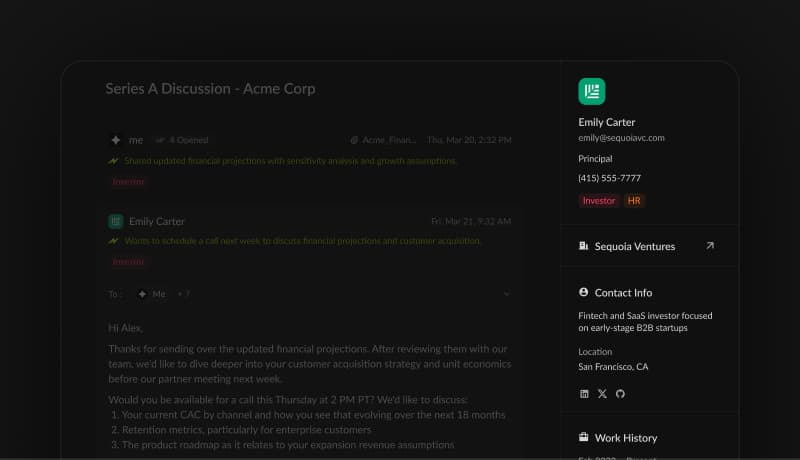The width and height of the screenshot is (800, 460).
Task: Click the Sequoia Ventures building icon
Action: point(584,246)
